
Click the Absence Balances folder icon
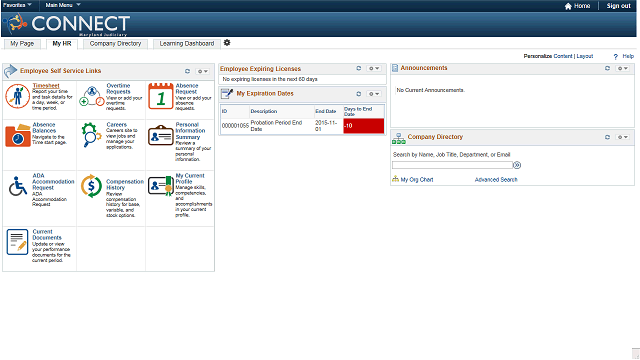(18, 136)
